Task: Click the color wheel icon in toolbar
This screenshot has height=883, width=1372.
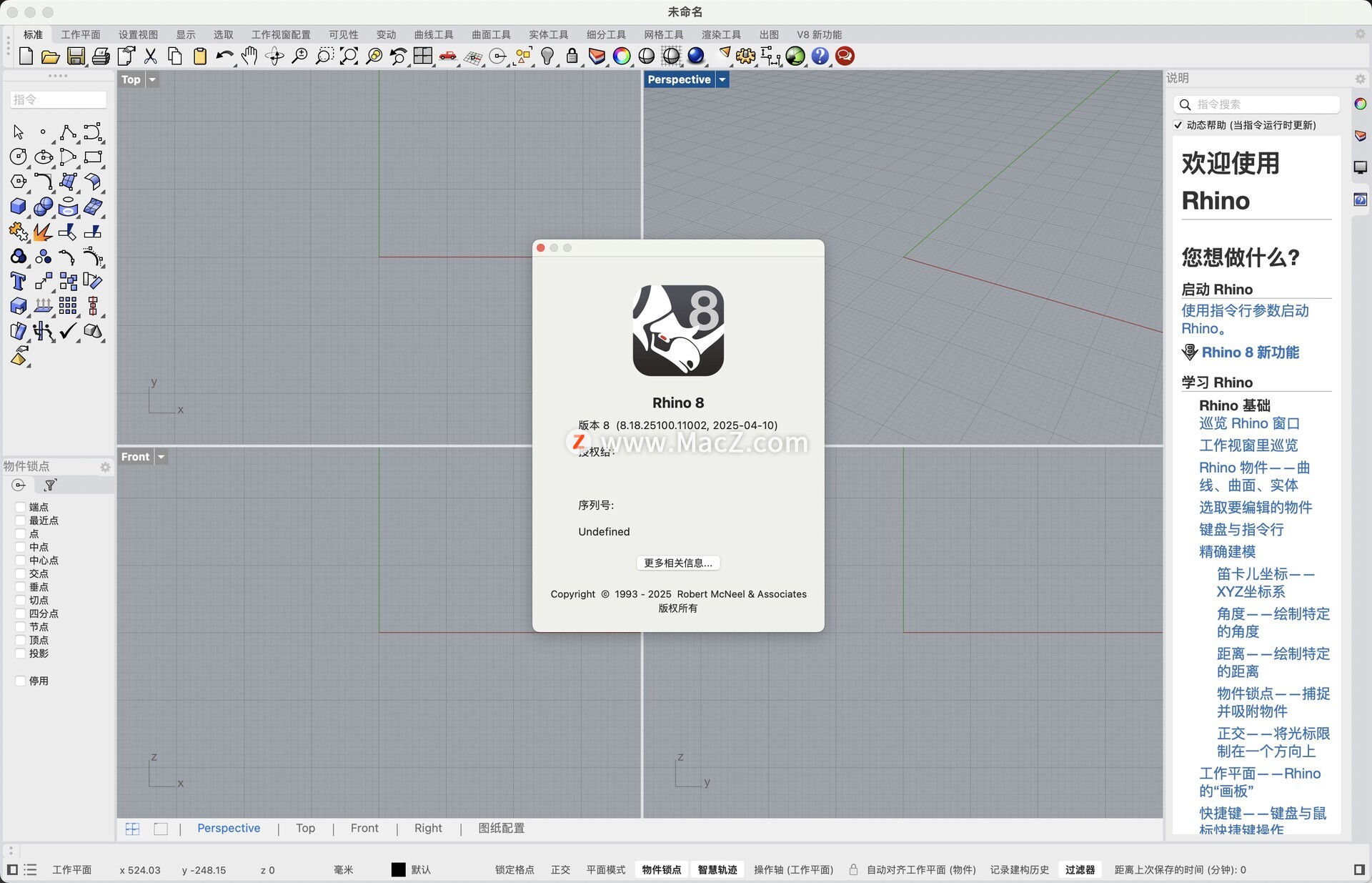Action: click(622, 56)
